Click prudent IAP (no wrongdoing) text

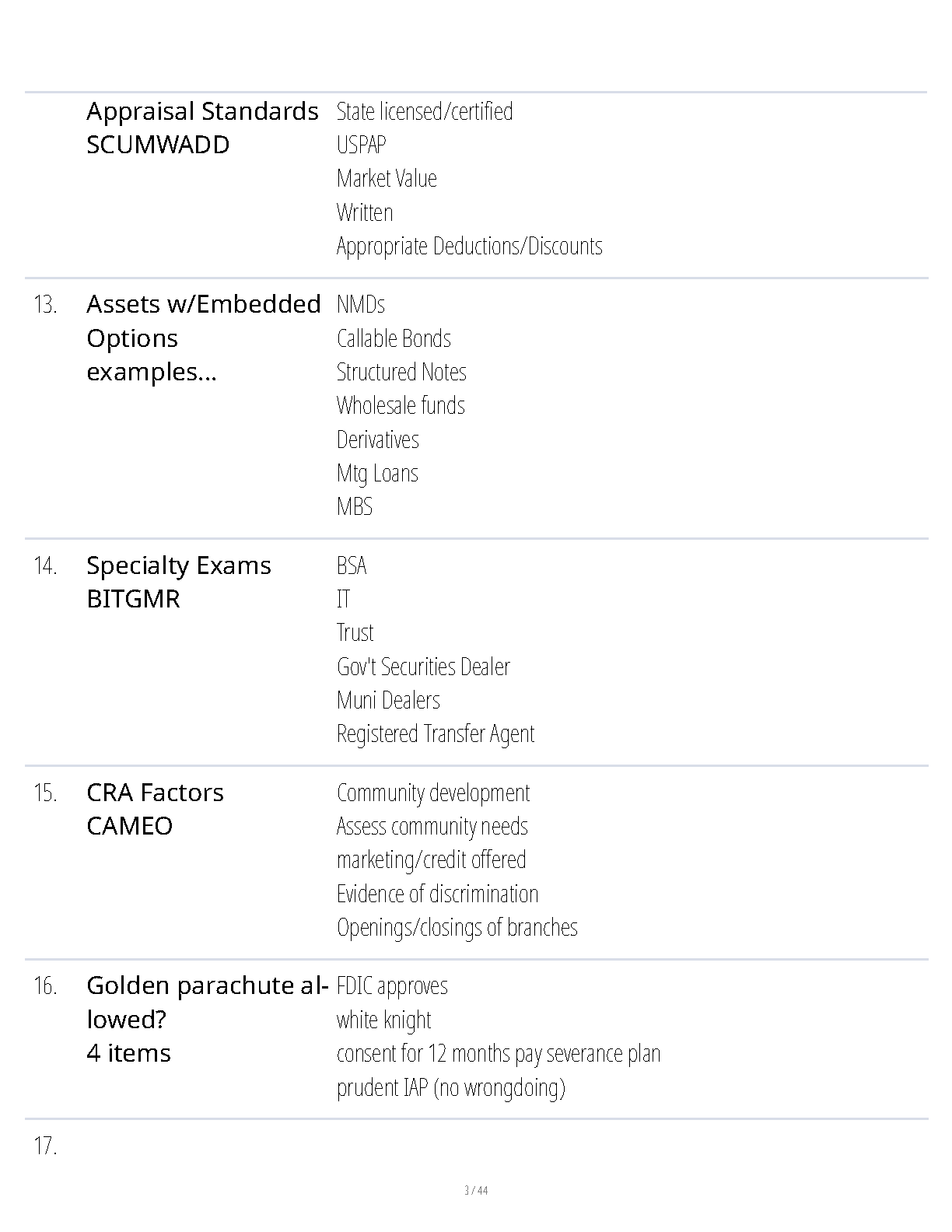pos(451,1087)
